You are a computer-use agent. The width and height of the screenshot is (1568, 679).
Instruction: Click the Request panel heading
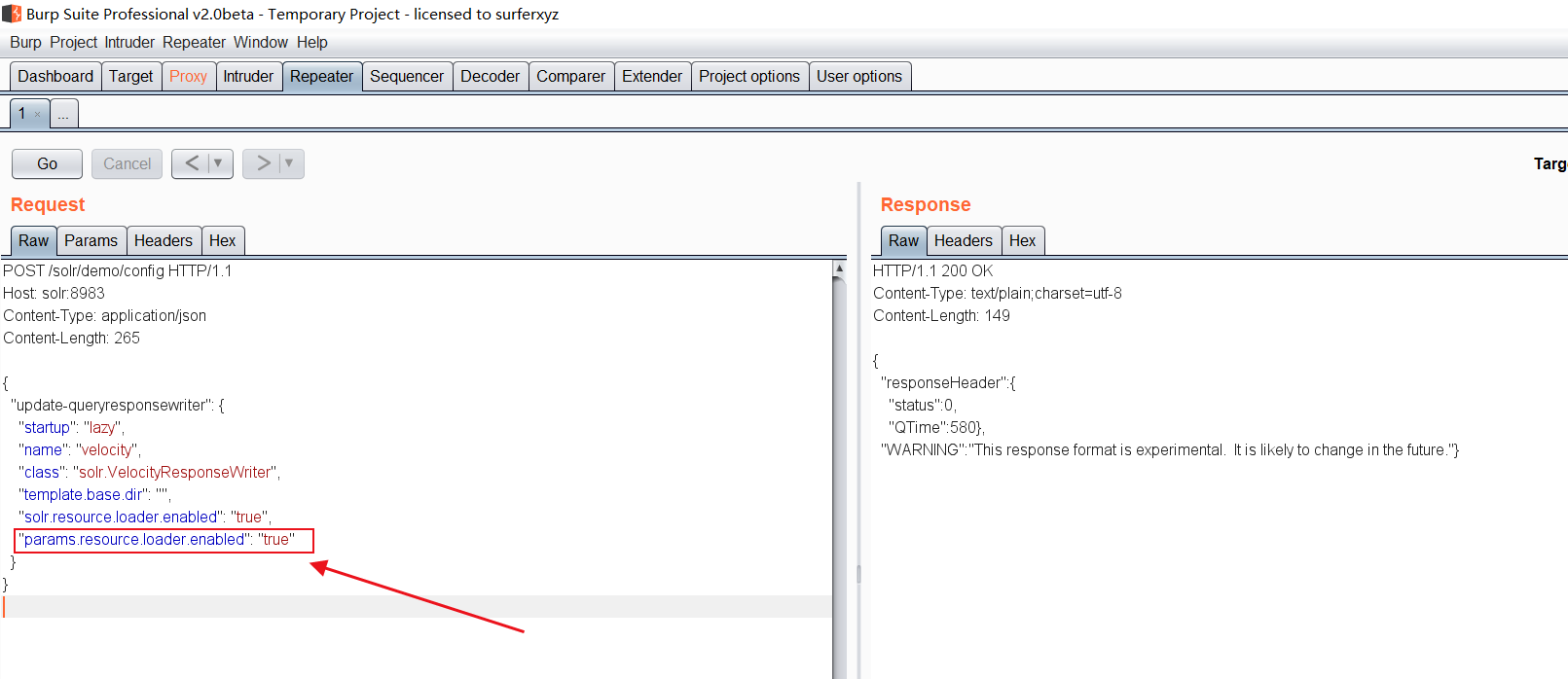click(x=48, y=204)
